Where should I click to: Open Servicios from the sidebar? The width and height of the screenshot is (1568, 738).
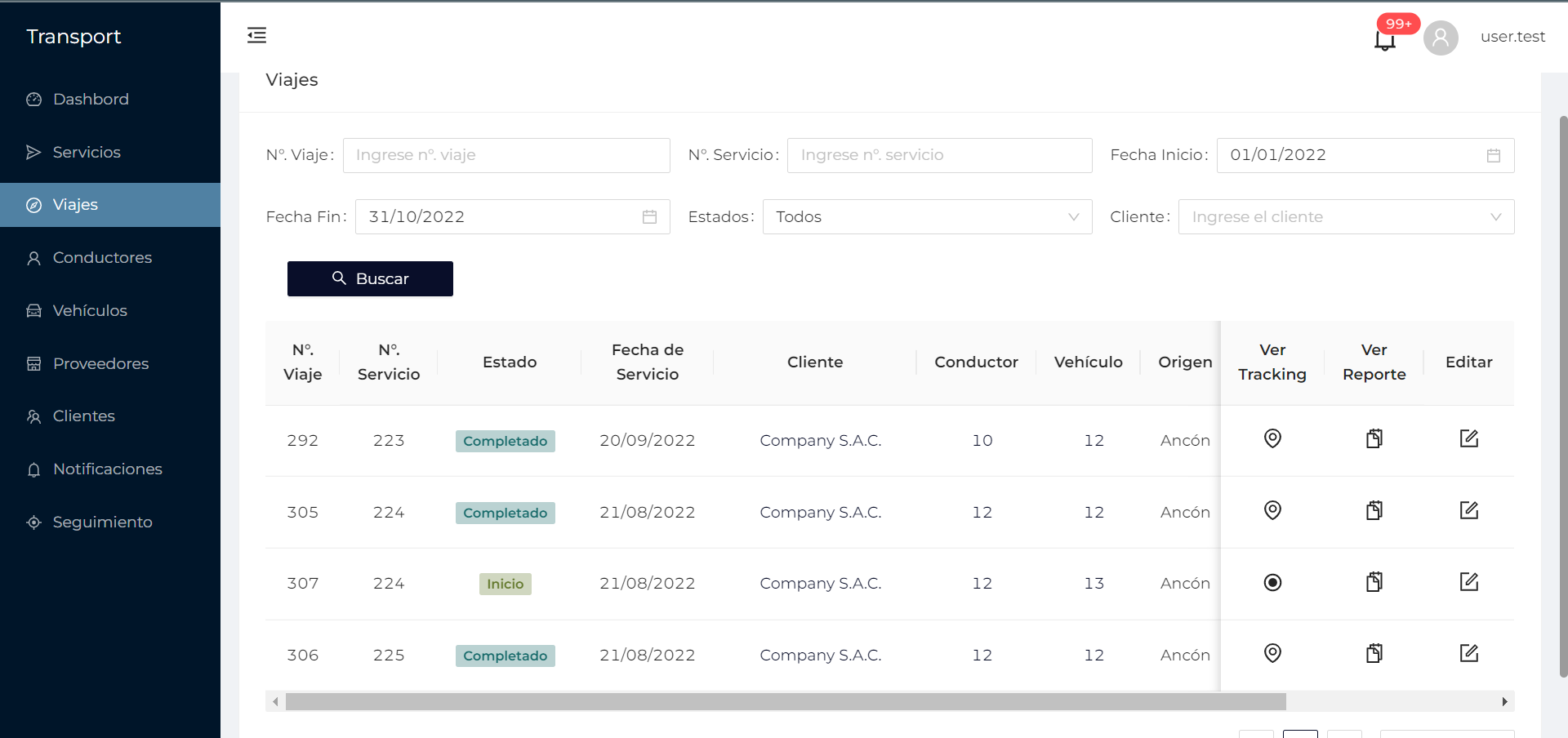tap(110, 152)
